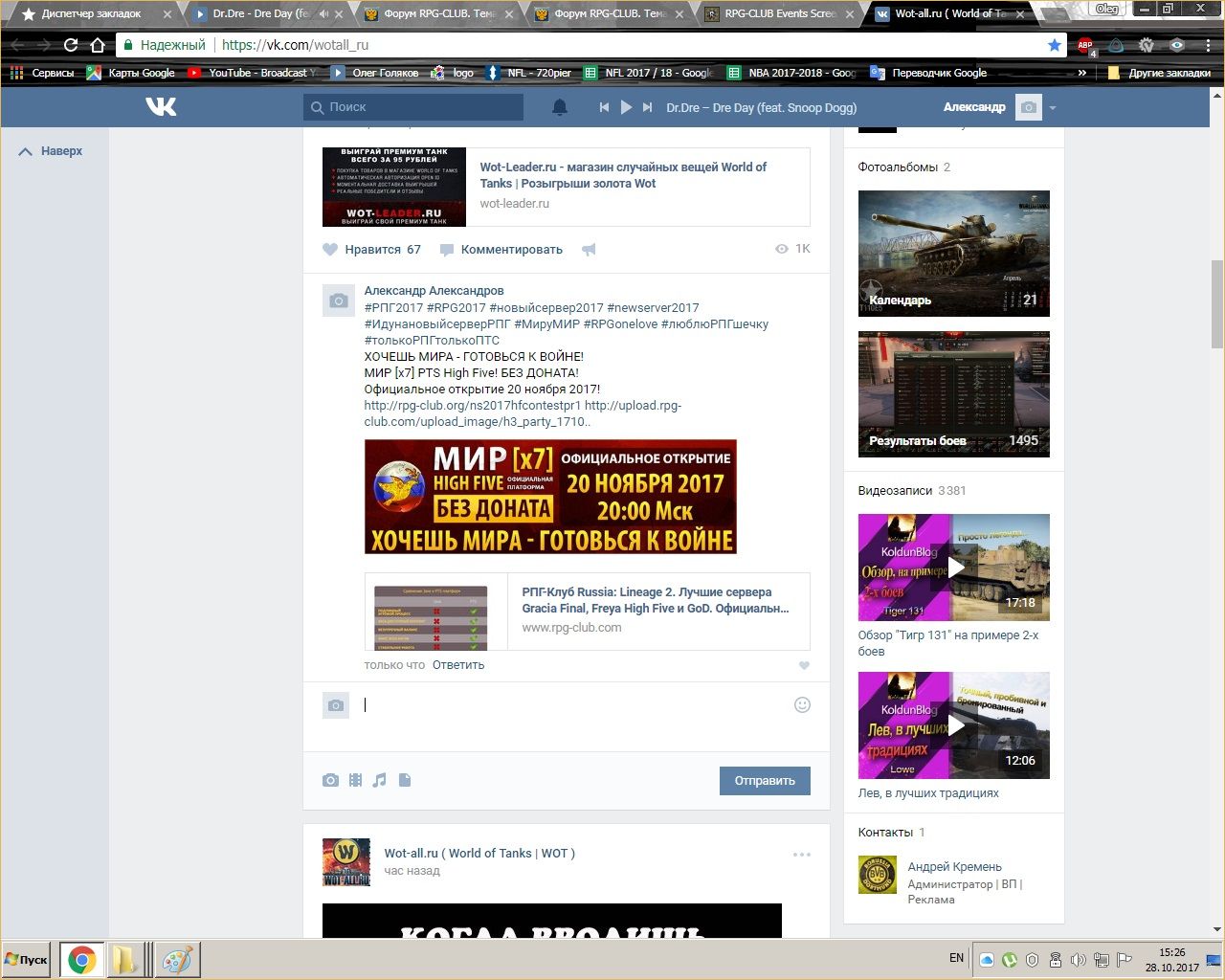The height and width of the screenshot is (980, 1225).
Task: Open the Карты Google bookmark
Action: tap(131, 73)
